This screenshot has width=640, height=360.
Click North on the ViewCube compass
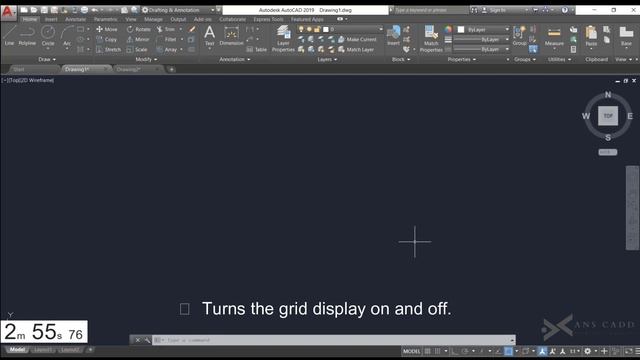[608, 95]
